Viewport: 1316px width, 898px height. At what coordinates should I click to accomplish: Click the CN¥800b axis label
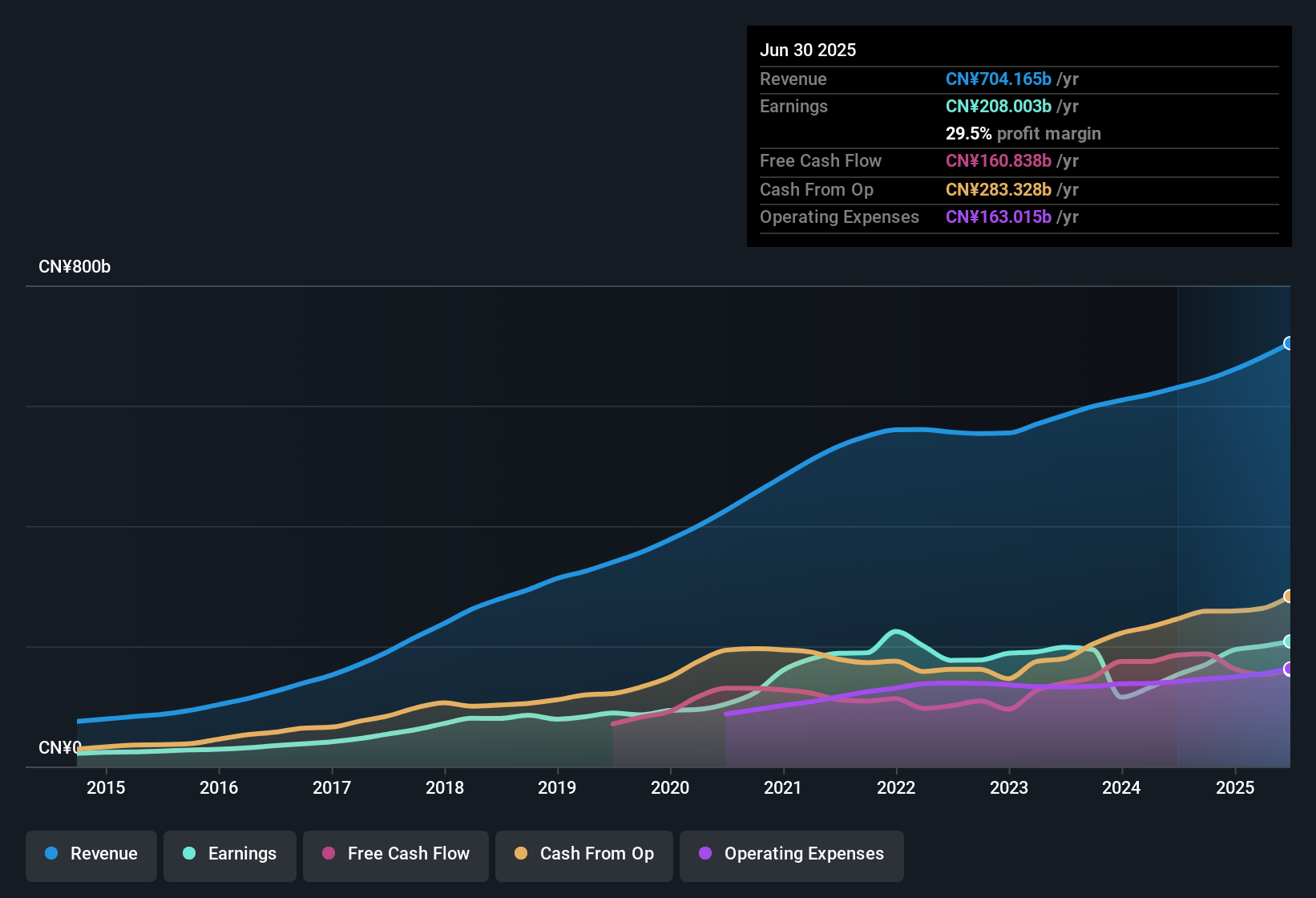pyautogui.click(x=75, y=266)
